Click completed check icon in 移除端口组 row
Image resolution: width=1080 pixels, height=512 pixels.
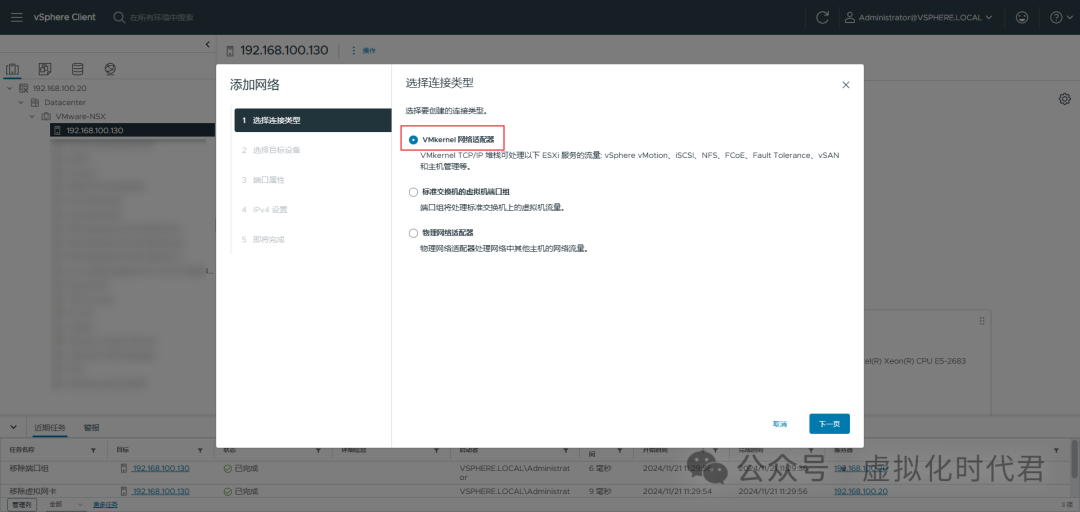(x=227, y=469)
